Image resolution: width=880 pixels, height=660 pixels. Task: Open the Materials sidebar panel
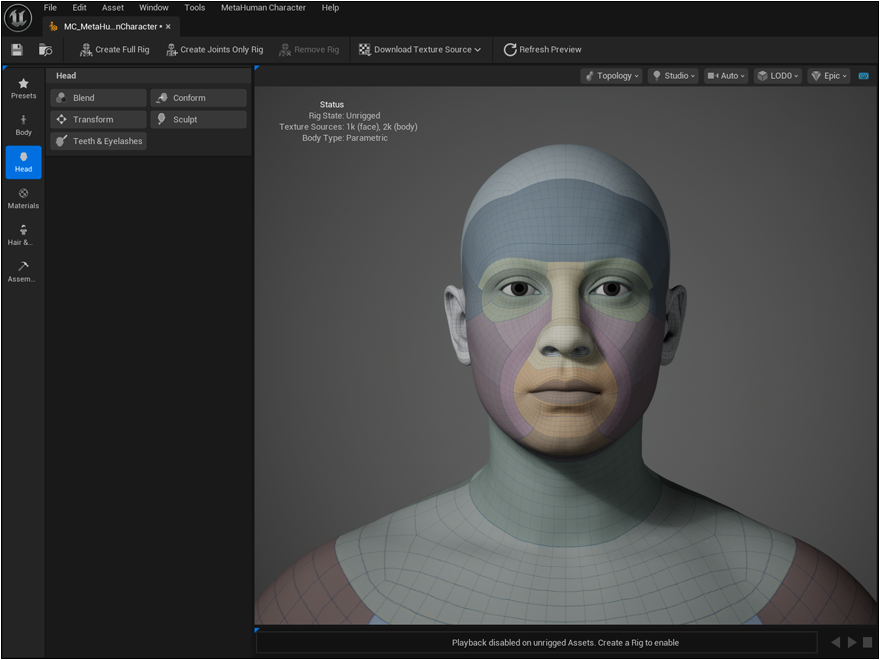24,199
